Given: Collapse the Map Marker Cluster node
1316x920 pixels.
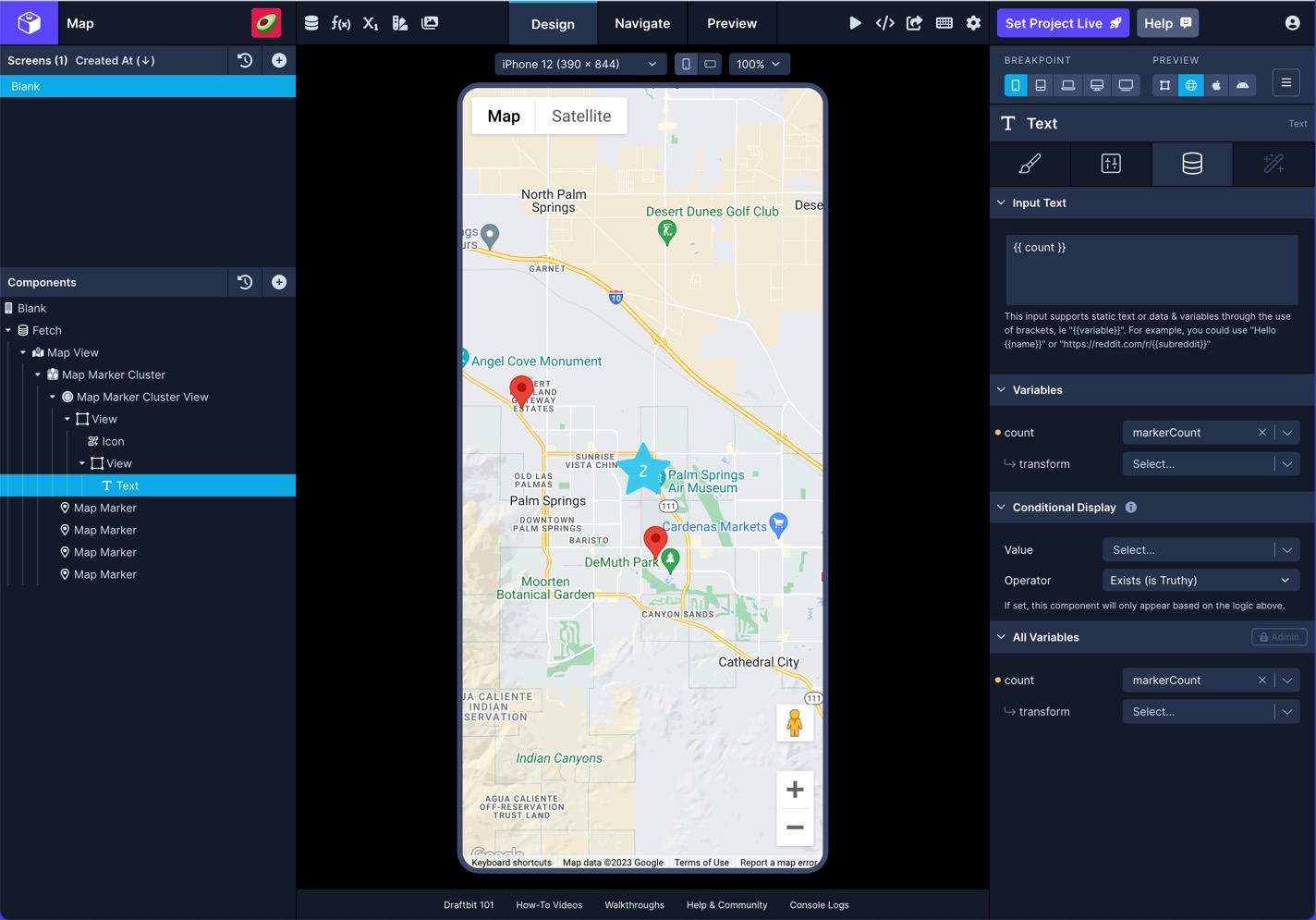Looking at the screenshot, I should 38,374.
